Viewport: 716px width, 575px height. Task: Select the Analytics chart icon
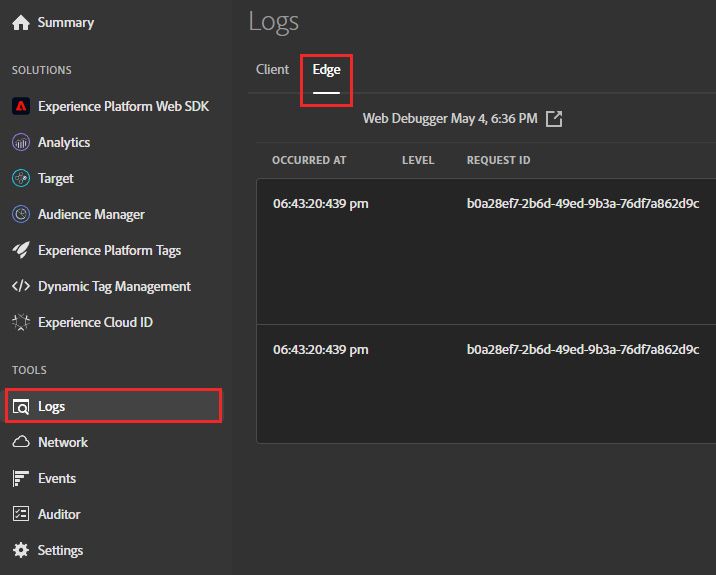[x=21, y=142]
